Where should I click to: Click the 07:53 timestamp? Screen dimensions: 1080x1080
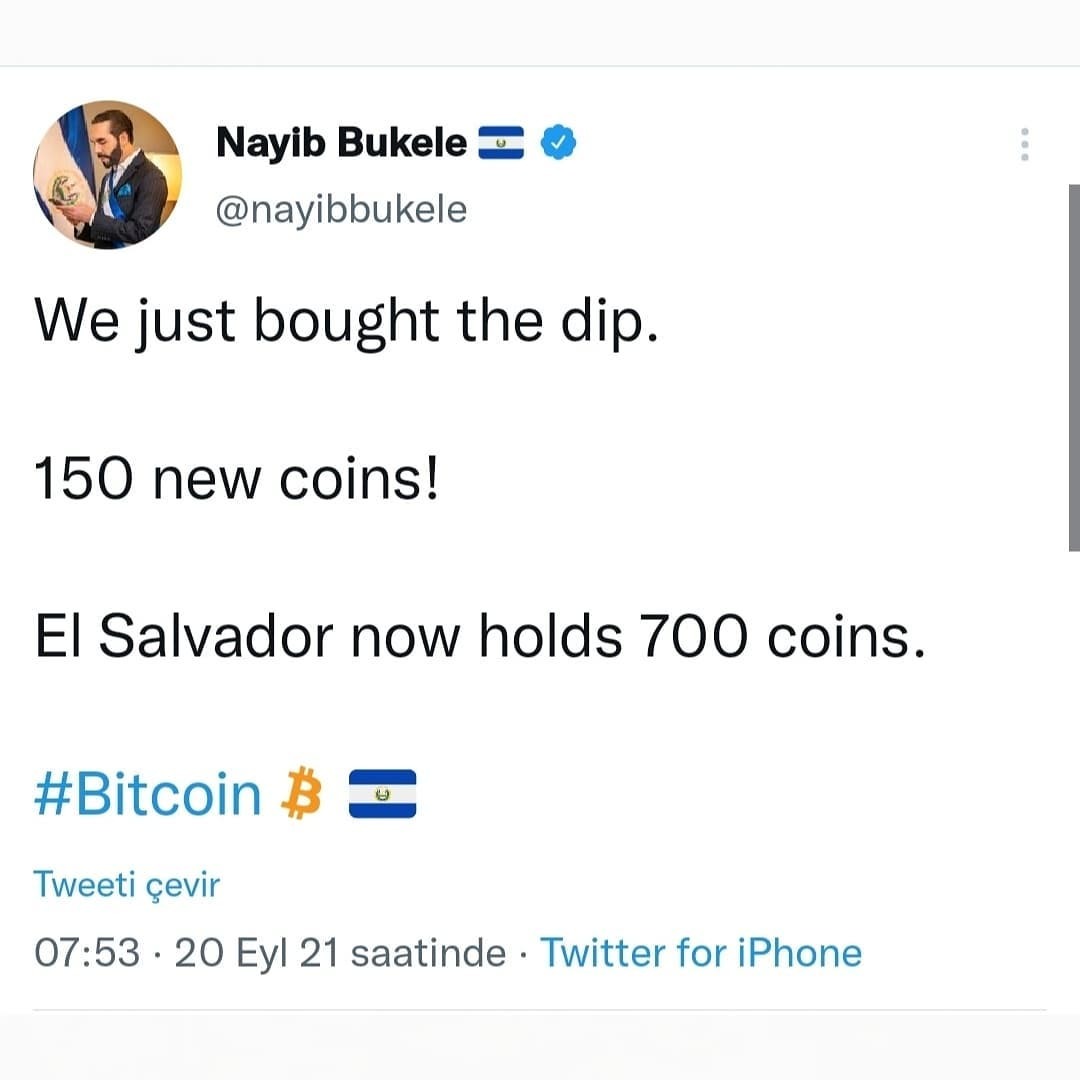point(87,953)
